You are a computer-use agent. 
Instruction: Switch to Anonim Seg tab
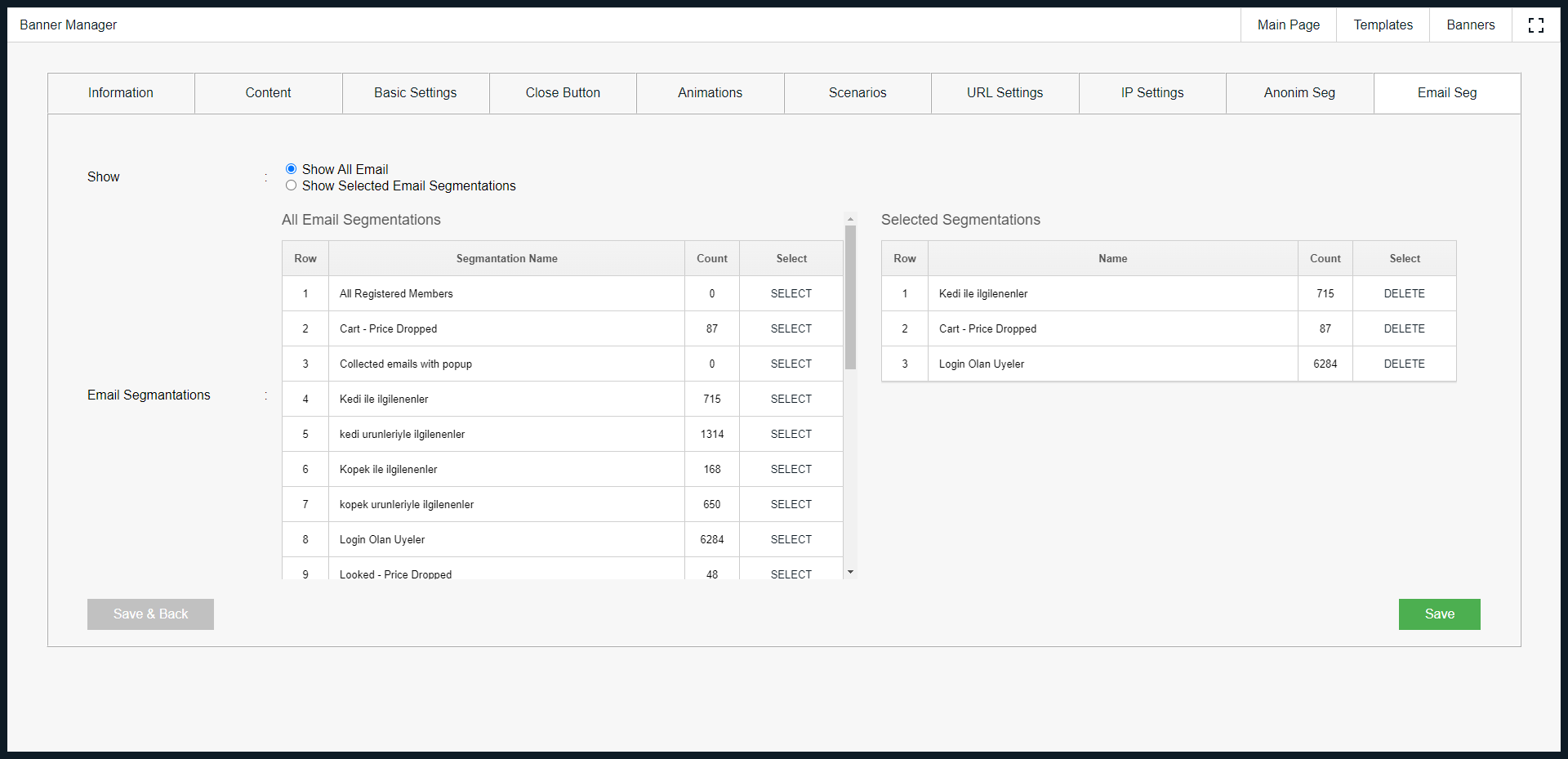pos(1300,93)
